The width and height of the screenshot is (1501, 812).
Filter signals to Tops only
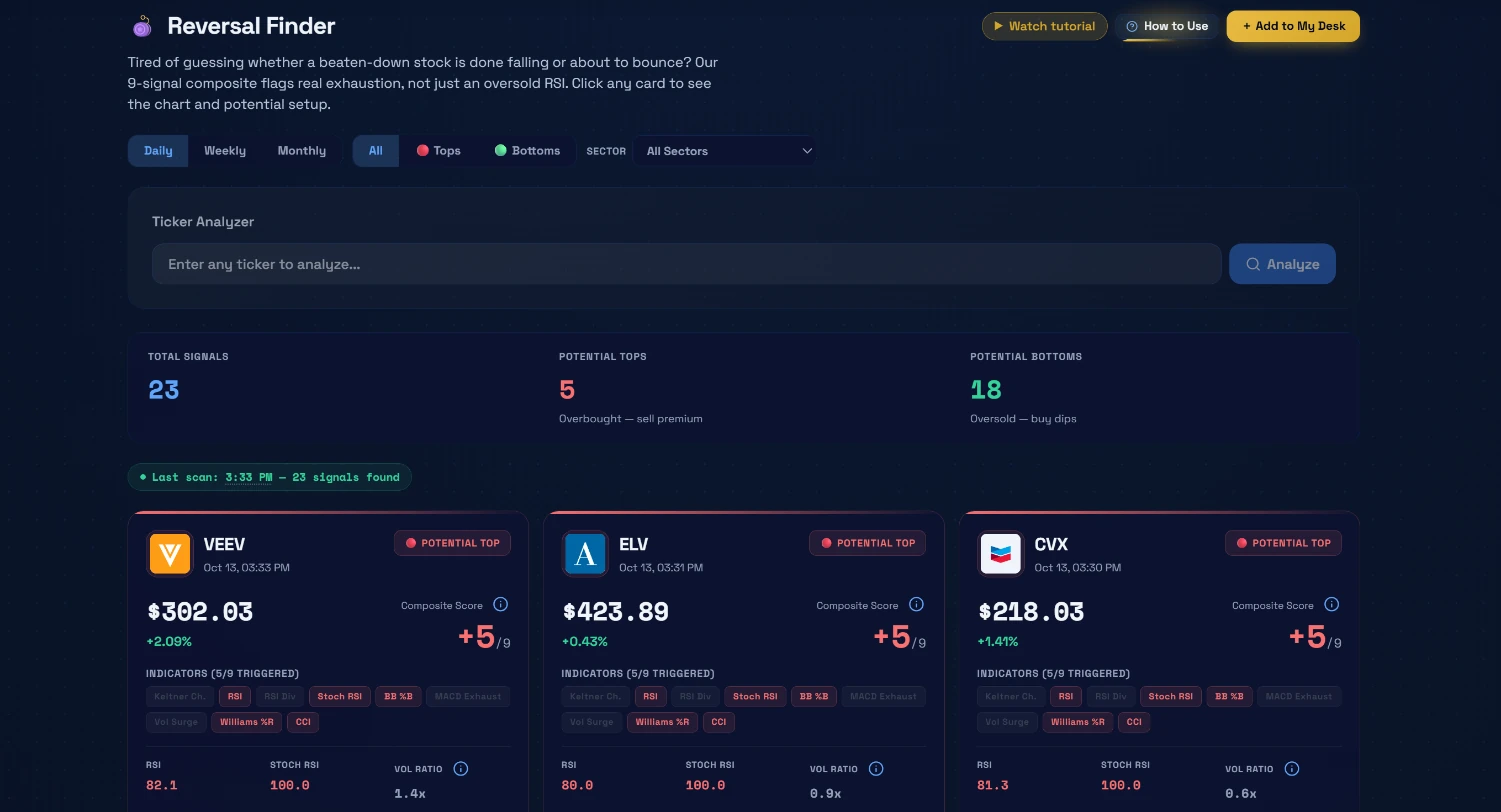click(x=439, y=151)
